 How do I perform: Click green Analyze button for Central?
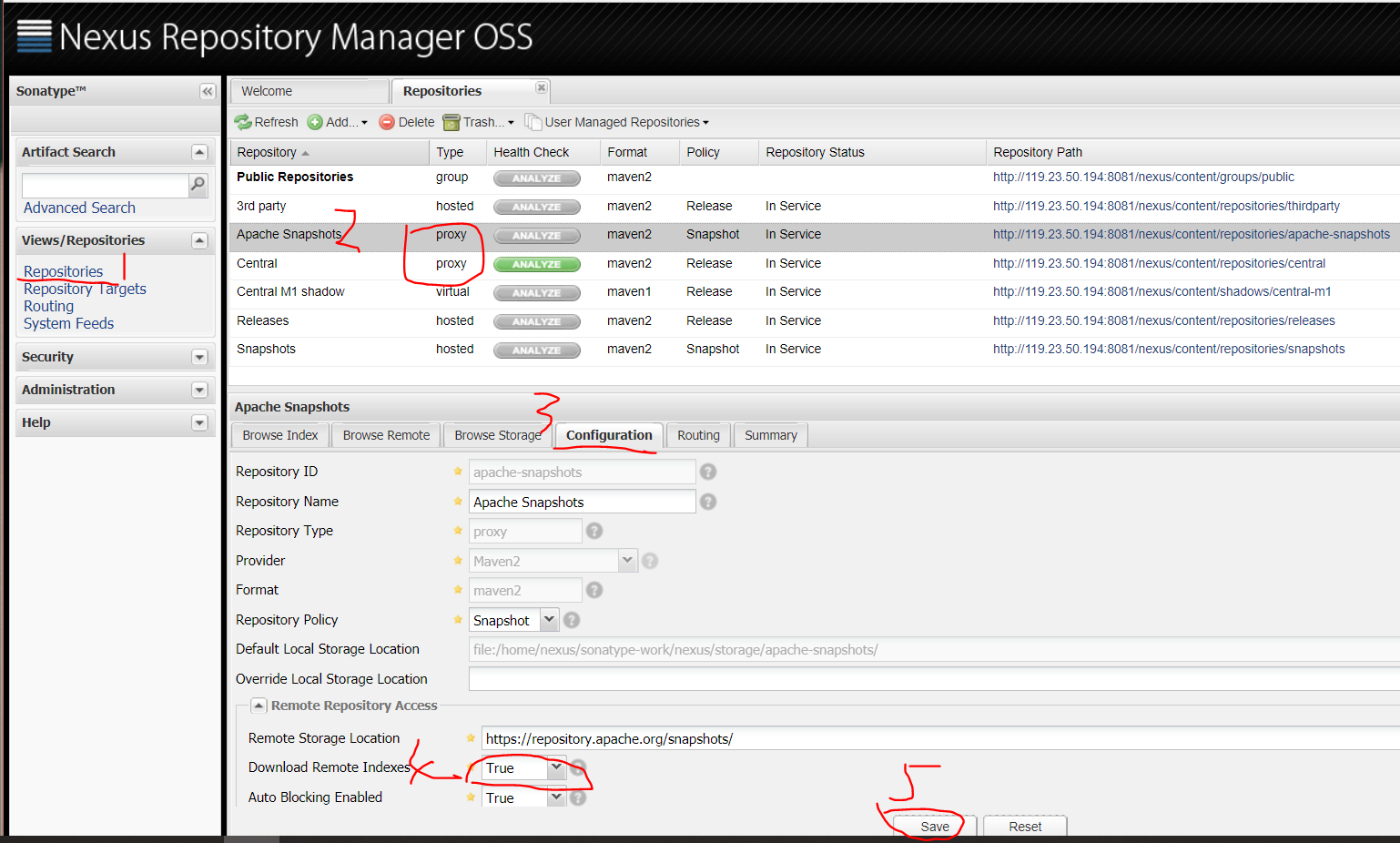pyautogui.click(x=536, y=264)
